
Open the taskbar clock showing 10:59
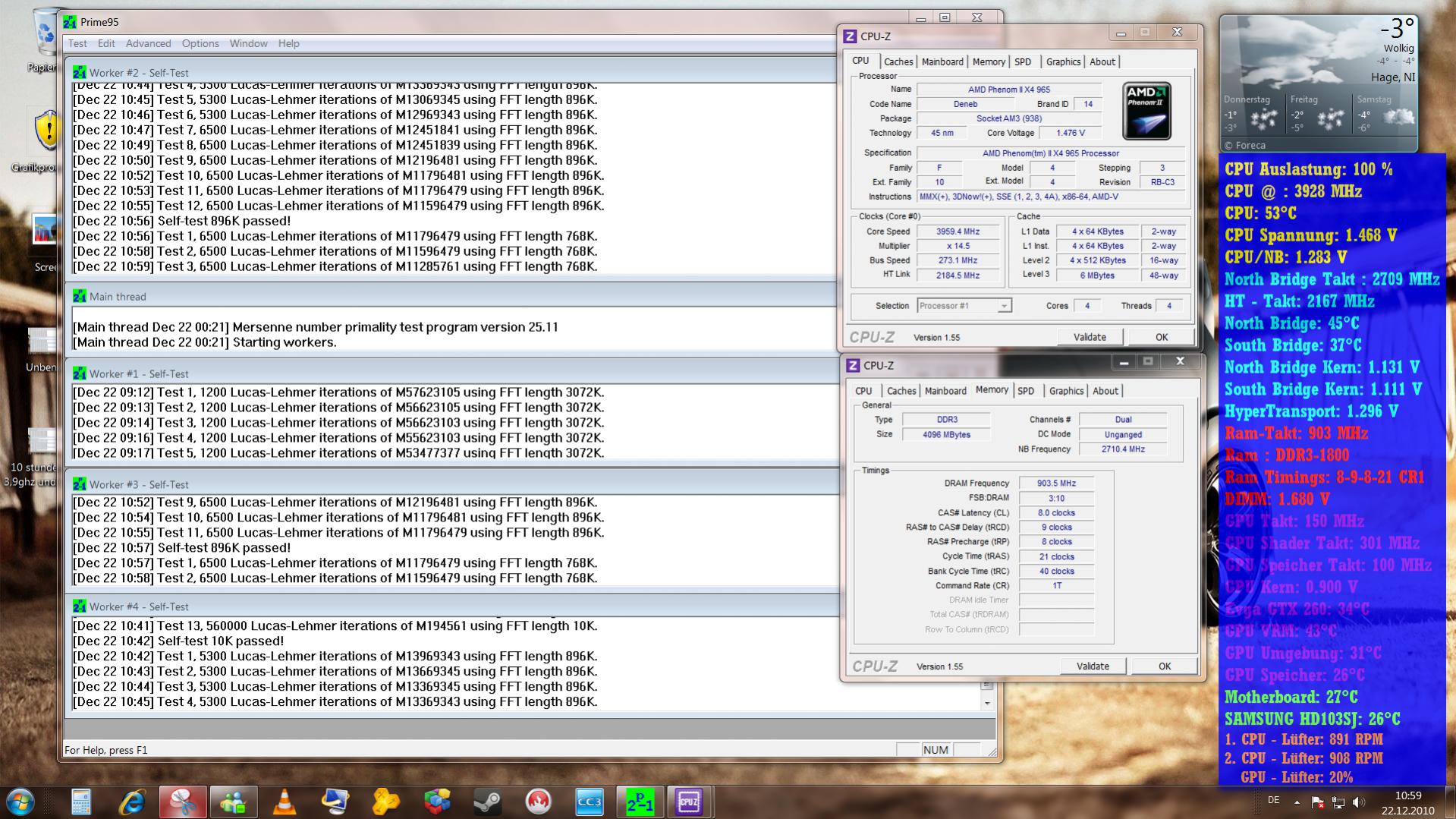click(1408, 802)
